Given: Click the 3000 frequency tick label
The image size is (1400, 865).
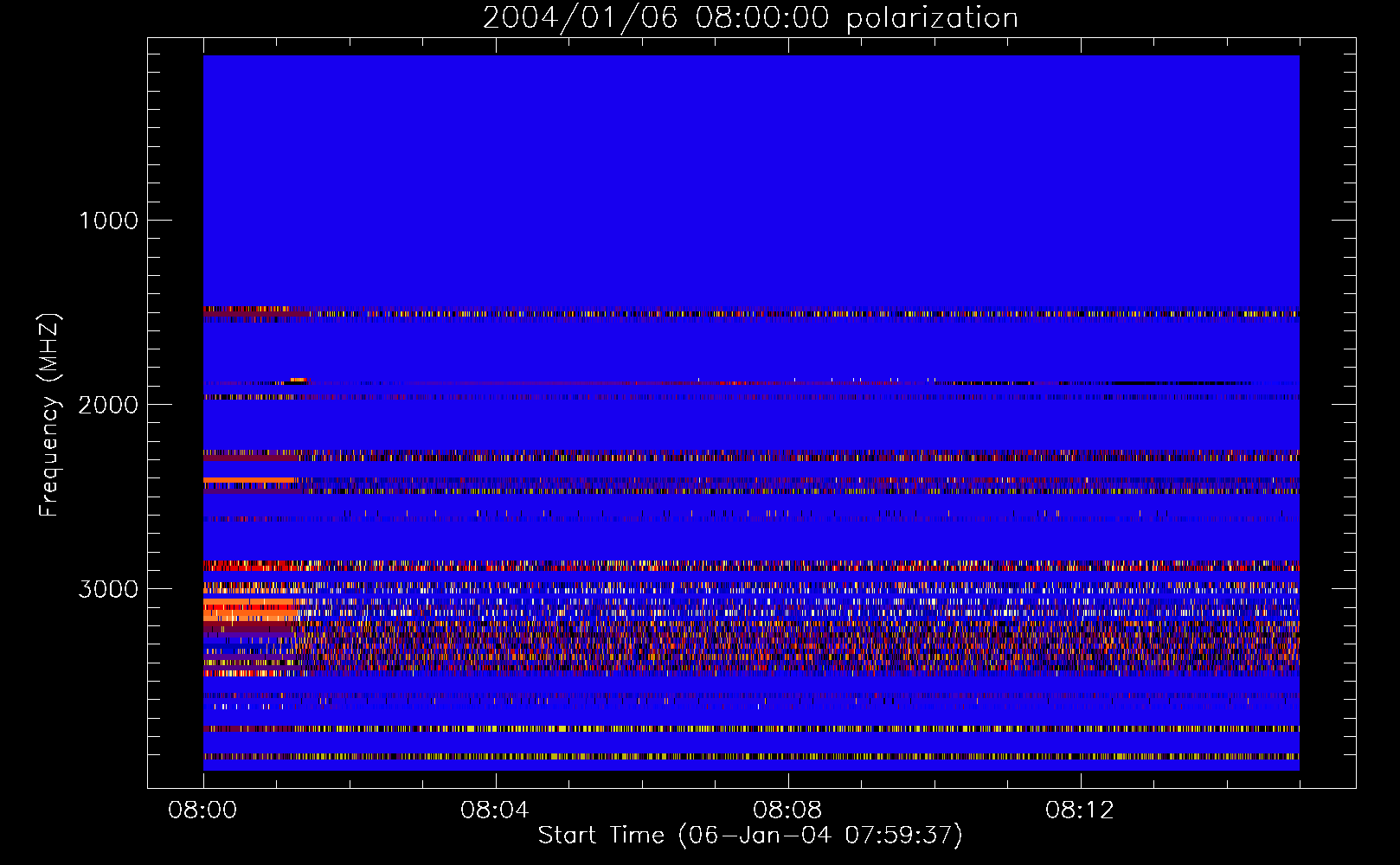Looking at the screenshot, I should click(x=108, y=589).
